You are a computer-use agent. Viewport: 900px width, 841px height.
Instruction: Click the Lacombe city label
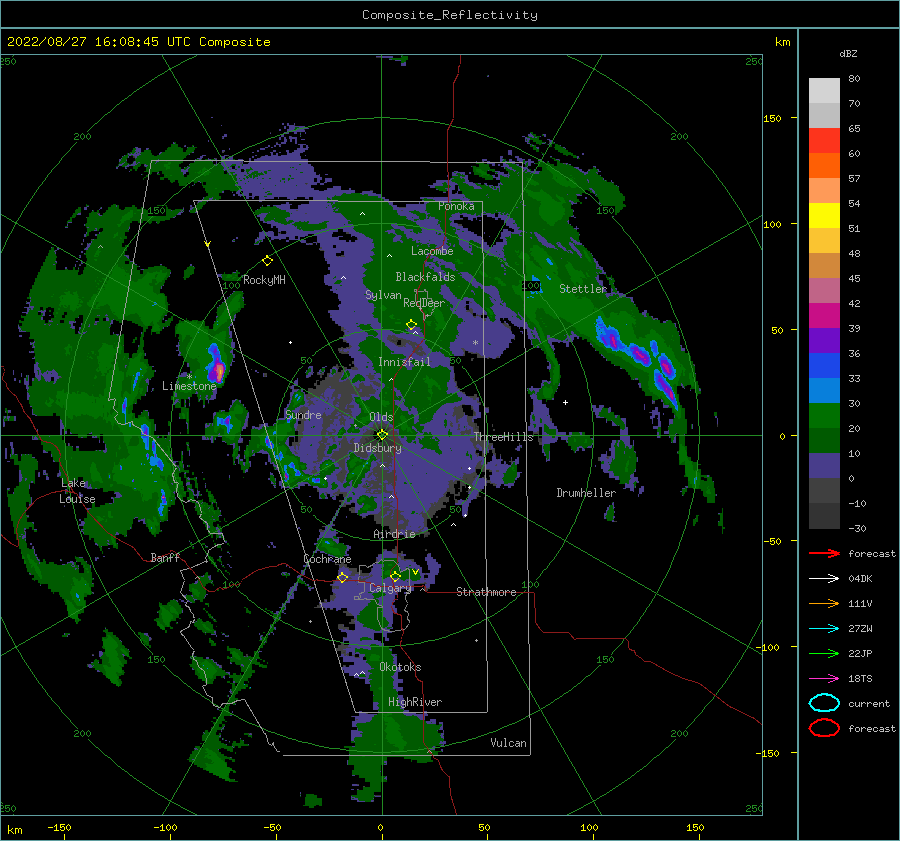pos(432,251)
